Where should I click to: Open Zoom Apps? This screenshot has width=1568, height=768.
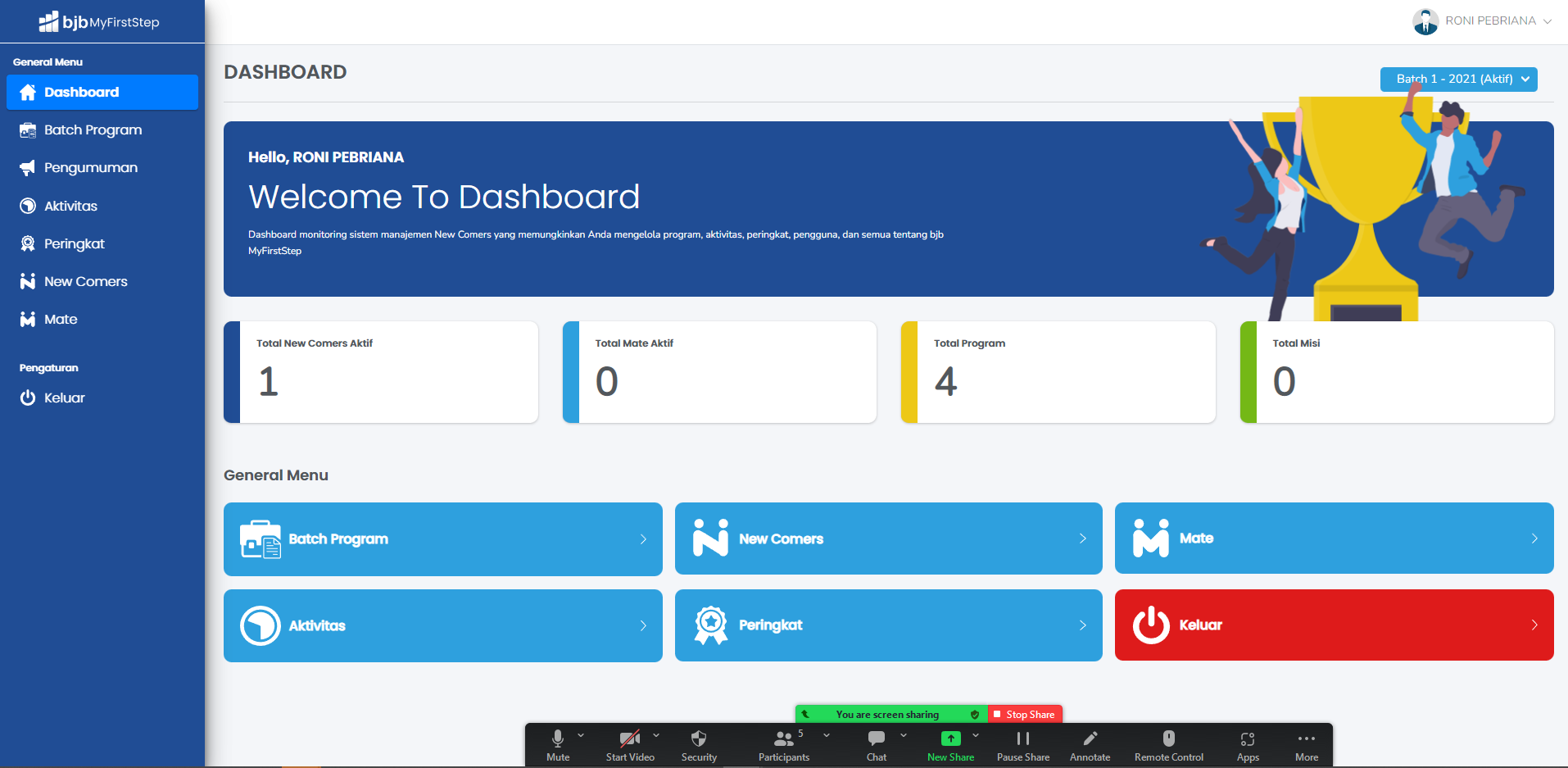pyautogui.click(x=1248, y=745)
